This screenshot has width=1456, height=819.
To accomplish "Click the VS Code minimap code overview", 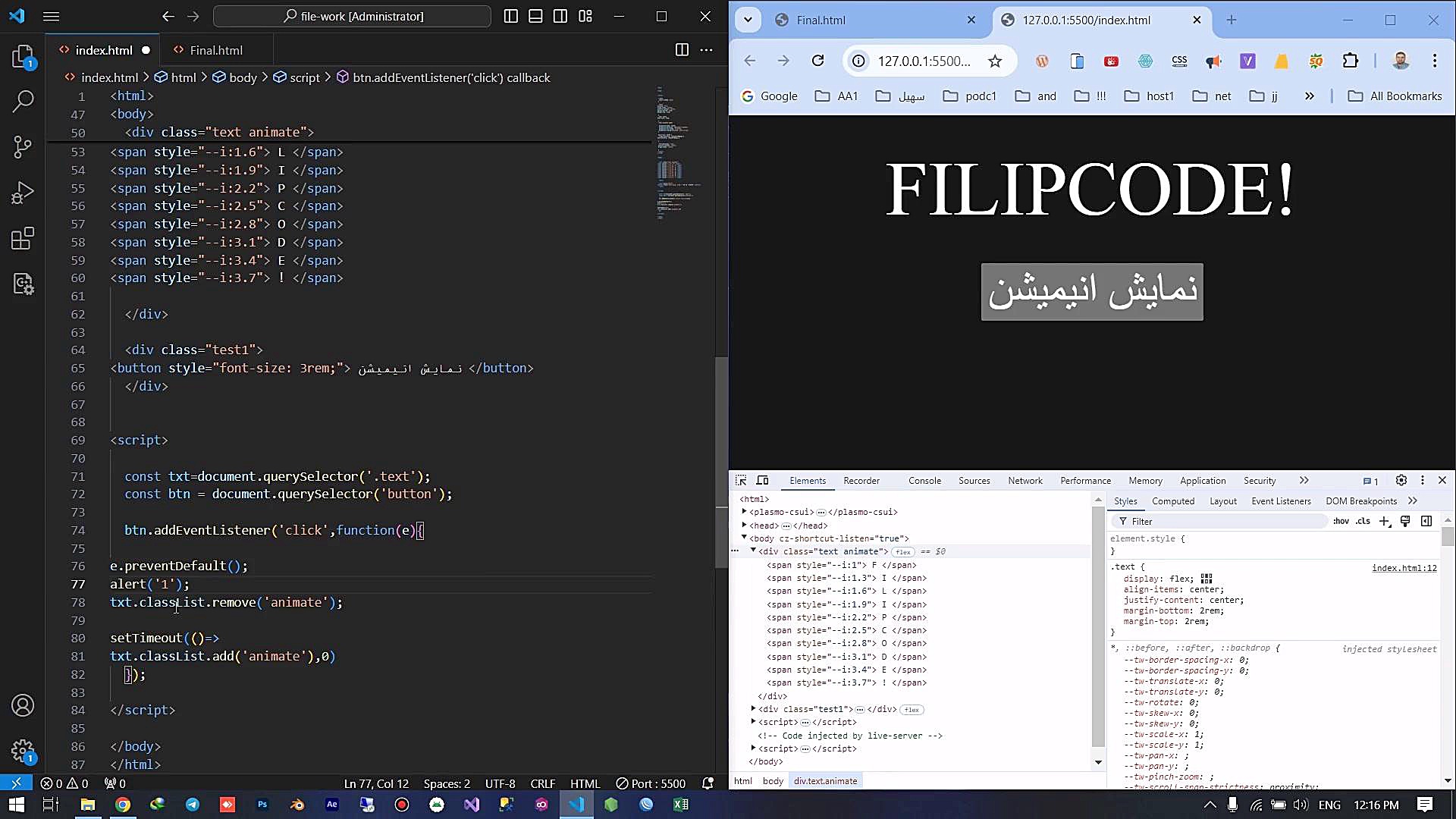I will click(678, 153).
